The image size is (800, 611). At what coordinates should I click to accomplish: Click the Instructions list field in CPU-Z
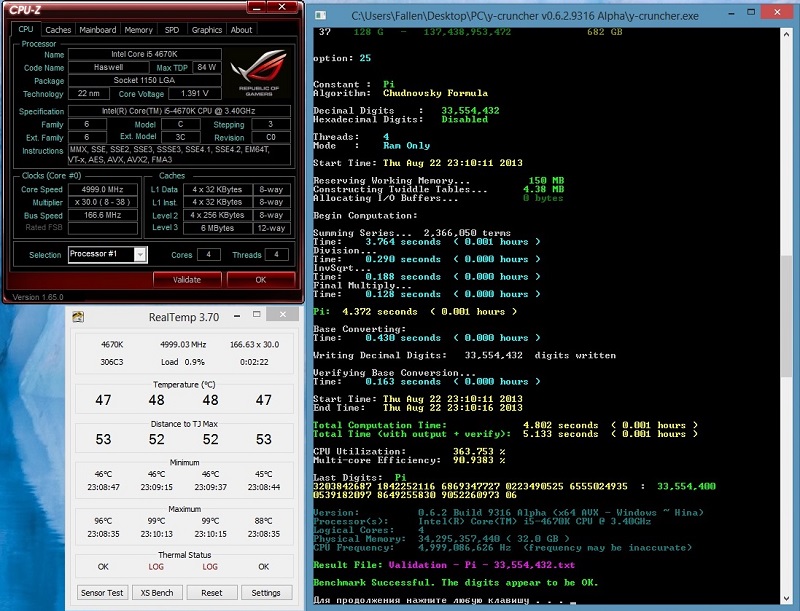pos(180,155)
